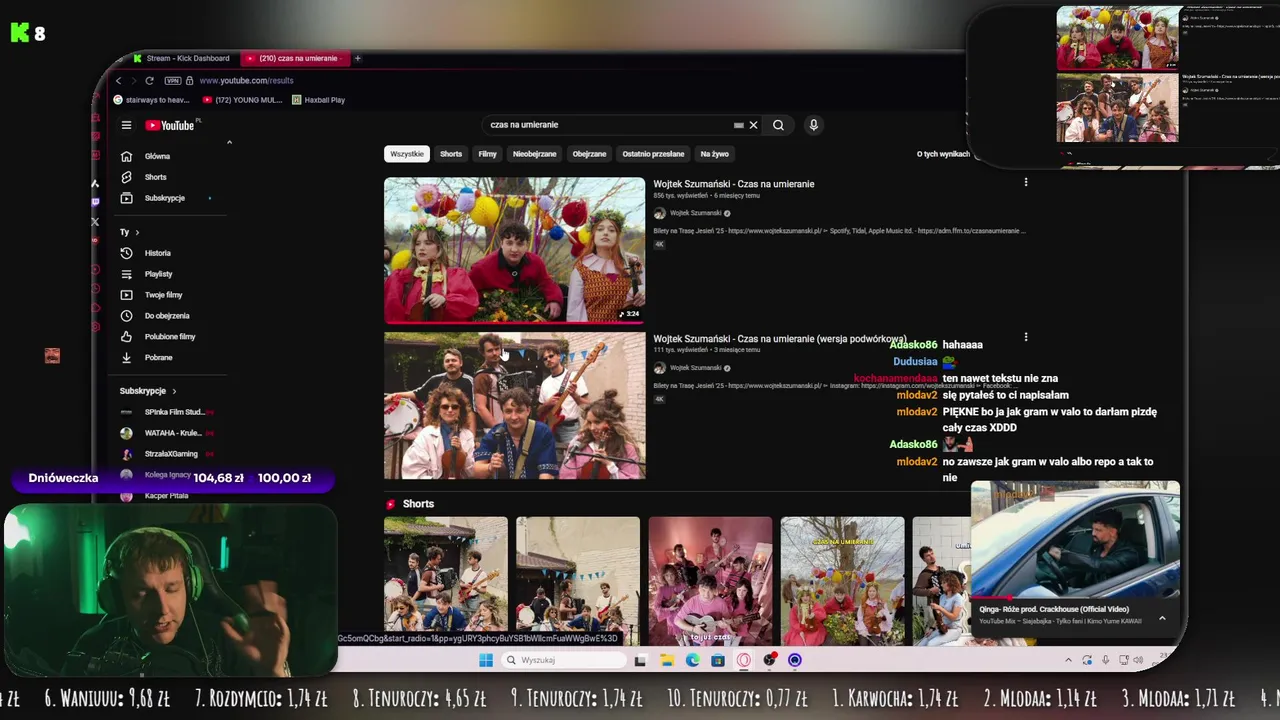Open Microsoft Edge from taskbar
The width and height of the screenshot is (1280, 720).
(x=692, y=660)
